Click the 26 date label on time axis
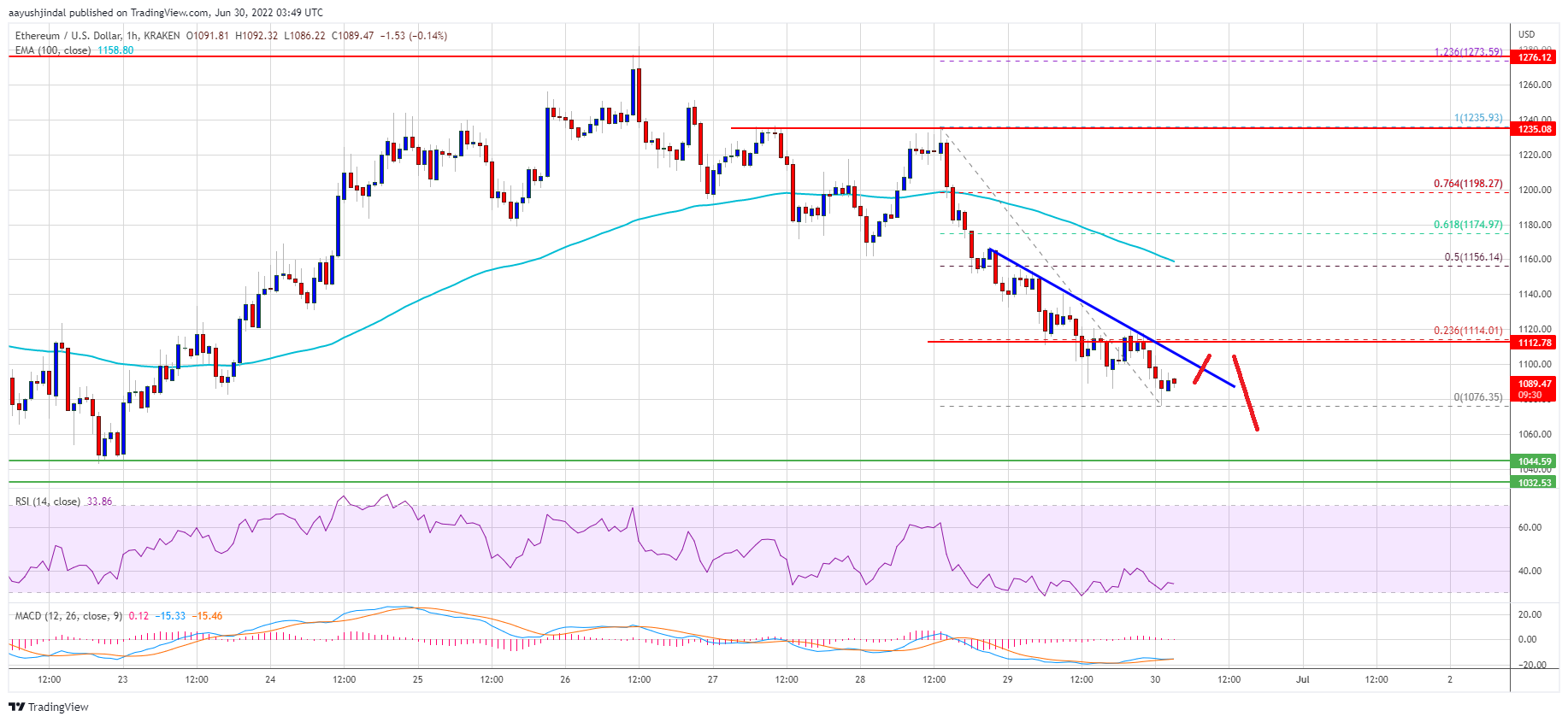The image size is (1568, 722). click(565, 680)
